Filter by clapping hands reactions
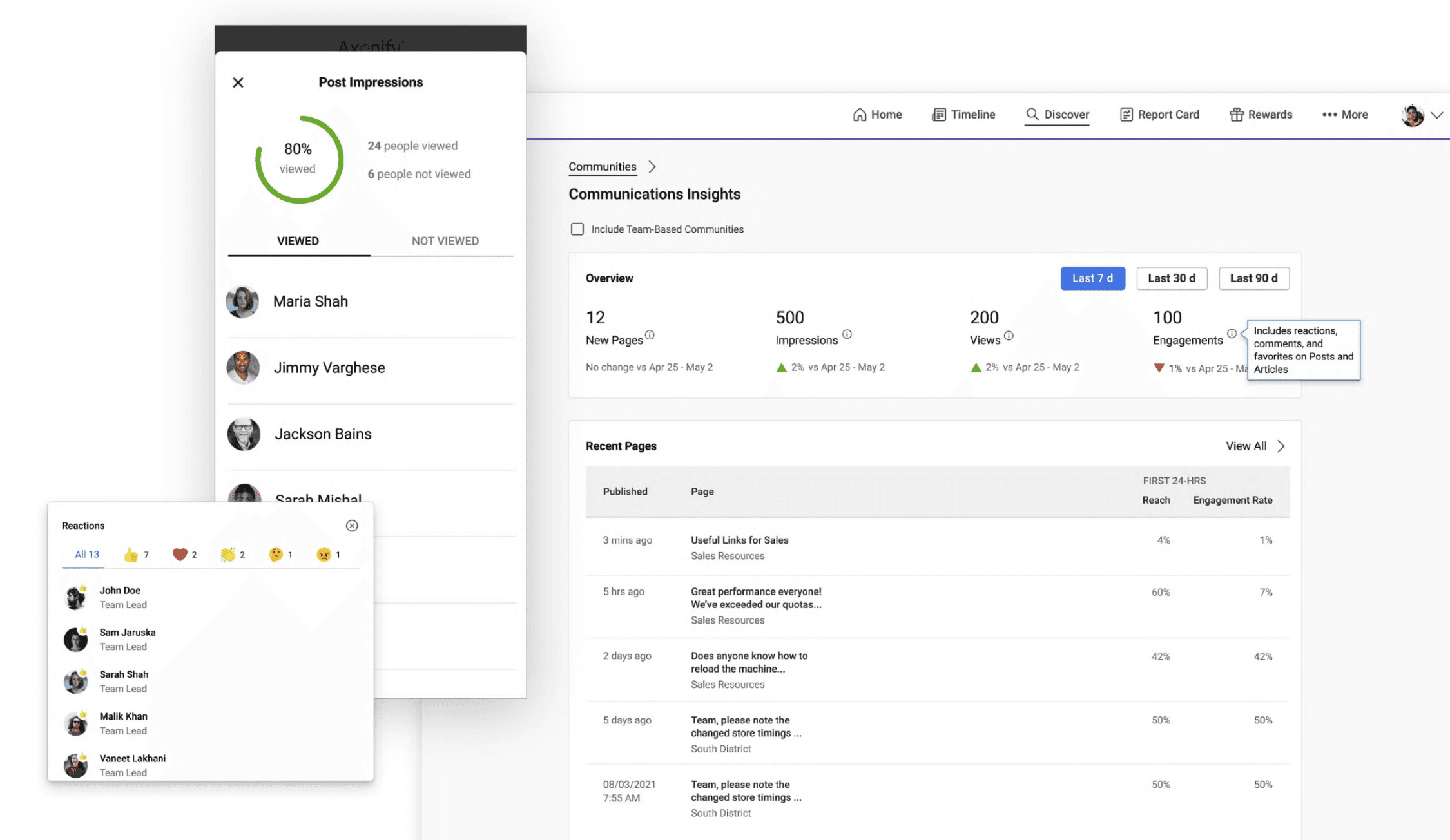Viewport: 1450px width, 840px height. [233, 555]
